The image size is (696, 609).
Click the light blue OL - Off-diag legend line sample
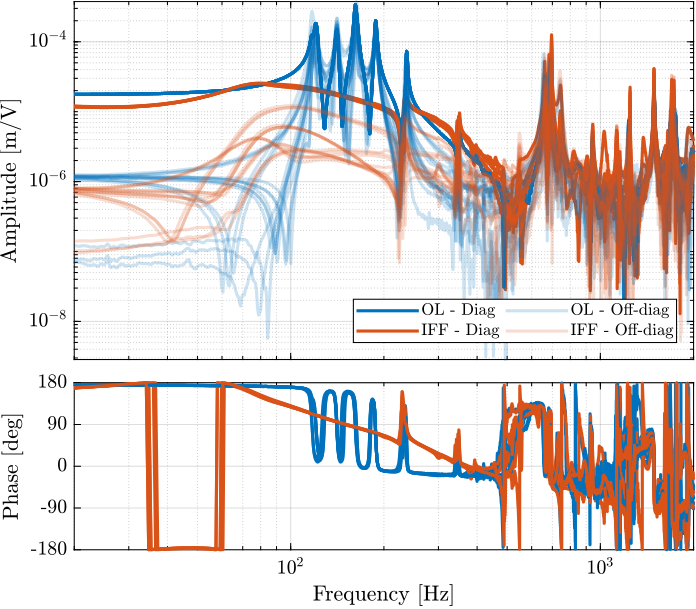537,310
